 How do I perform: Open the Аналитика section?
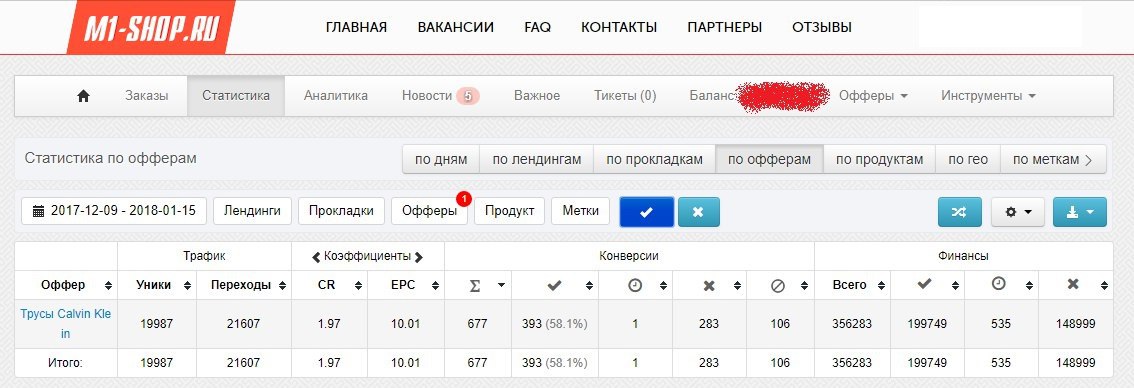336,96
